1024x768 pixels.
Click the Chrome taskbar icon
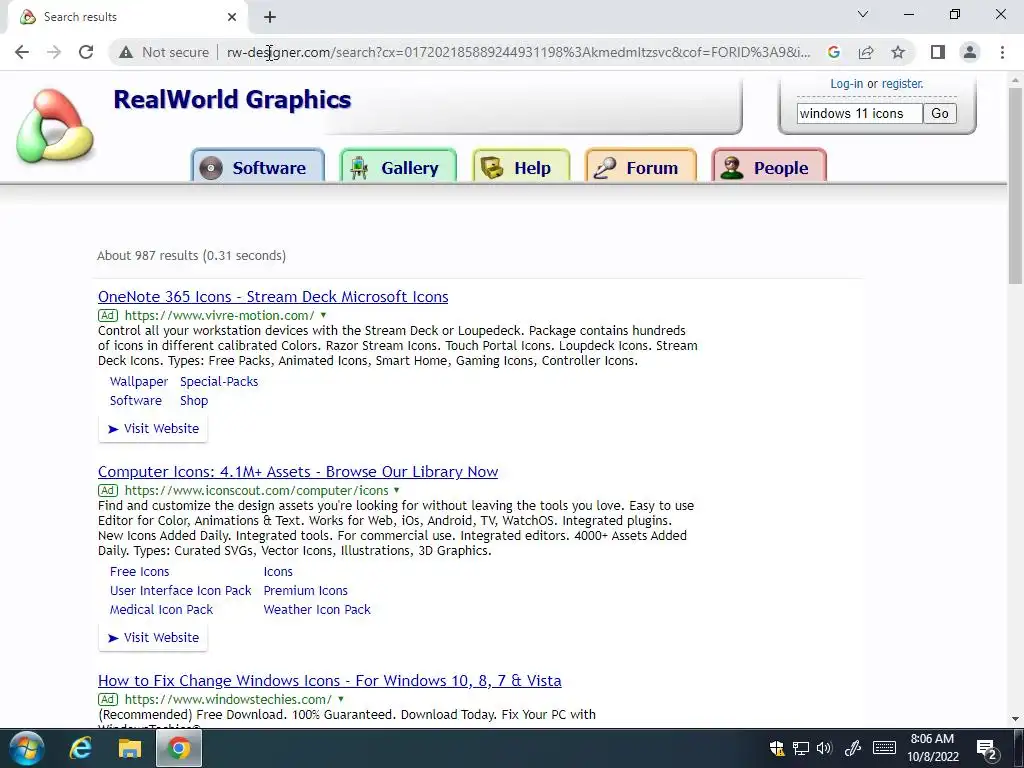tap(178, 748)
